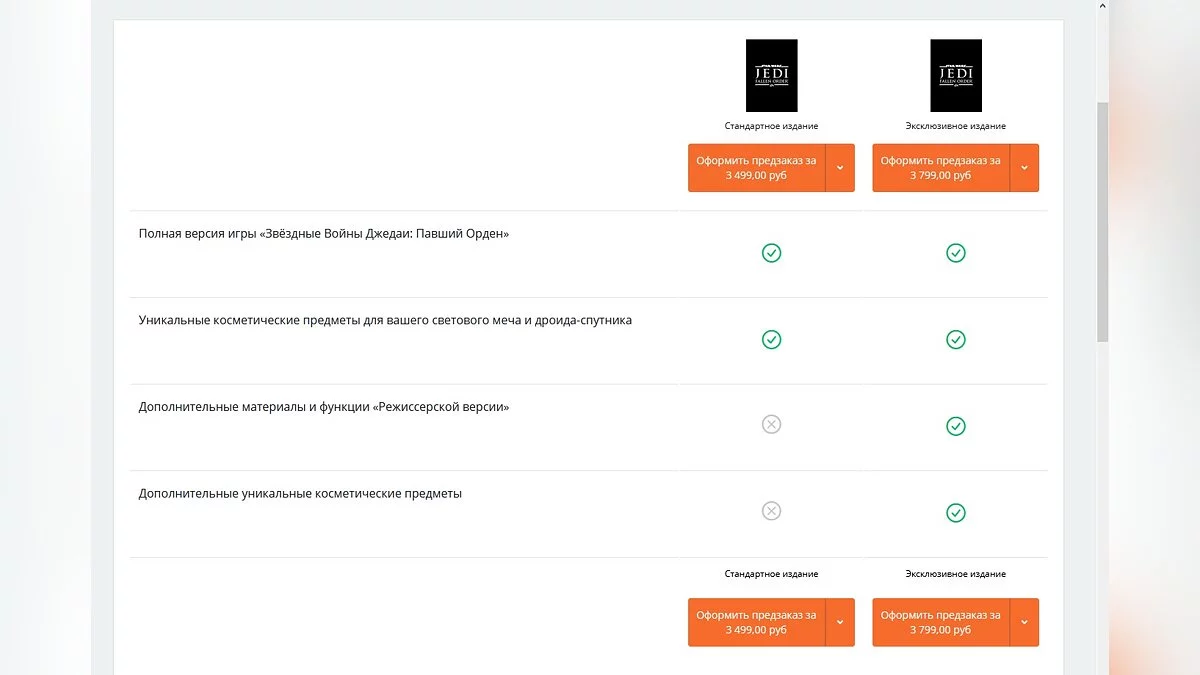The image size is (1200, 675).
Task: Click the page vertical scrollbar thumb
Action: 1102,220
